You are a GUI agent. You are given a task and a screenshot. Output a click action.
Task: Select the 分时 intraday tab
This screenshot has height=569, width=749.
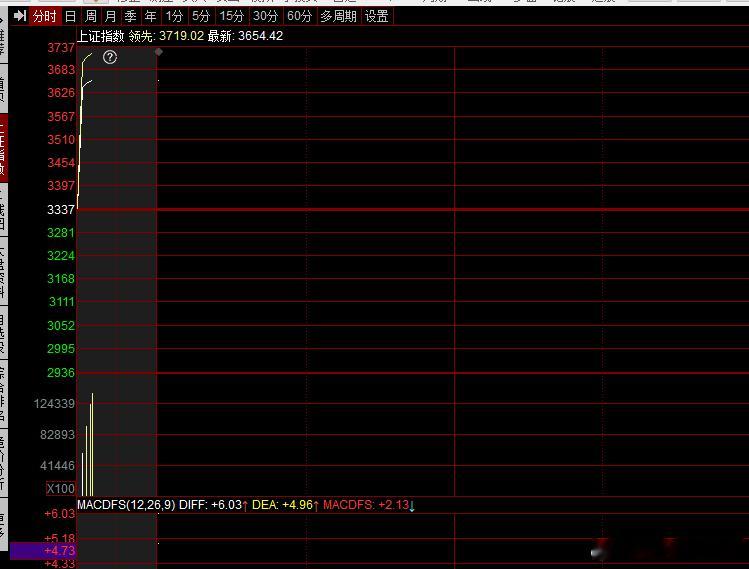[44, 16]
